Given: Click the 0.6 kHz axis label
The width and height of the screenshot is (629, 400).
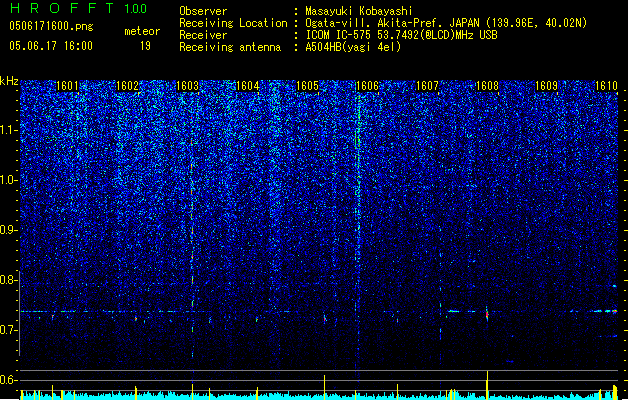Looking at the screenshot, I should (x=8, y=380).
